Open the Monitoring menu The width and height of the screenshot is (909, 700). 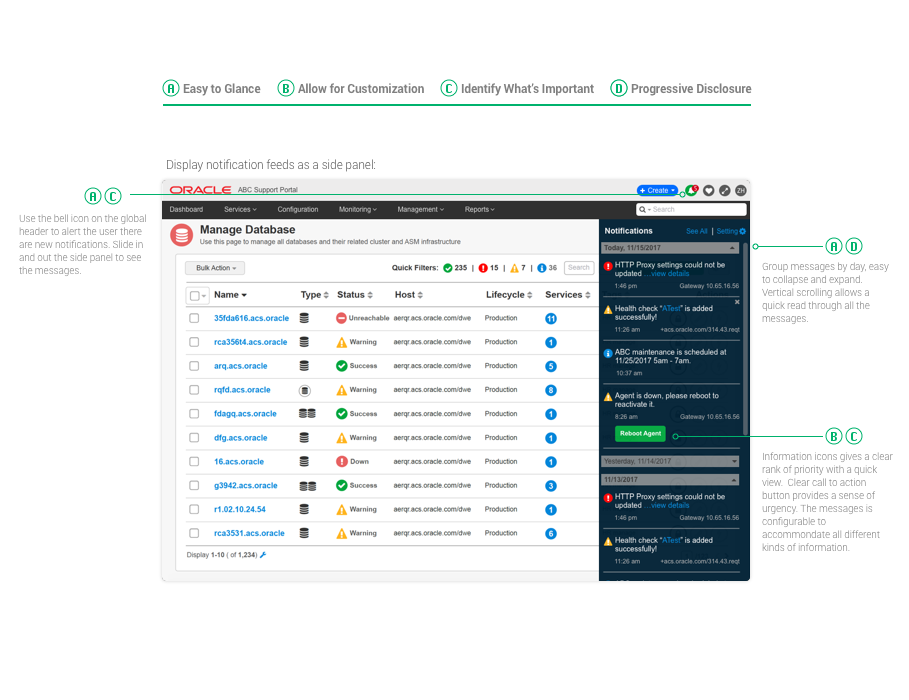coord(357,210)
